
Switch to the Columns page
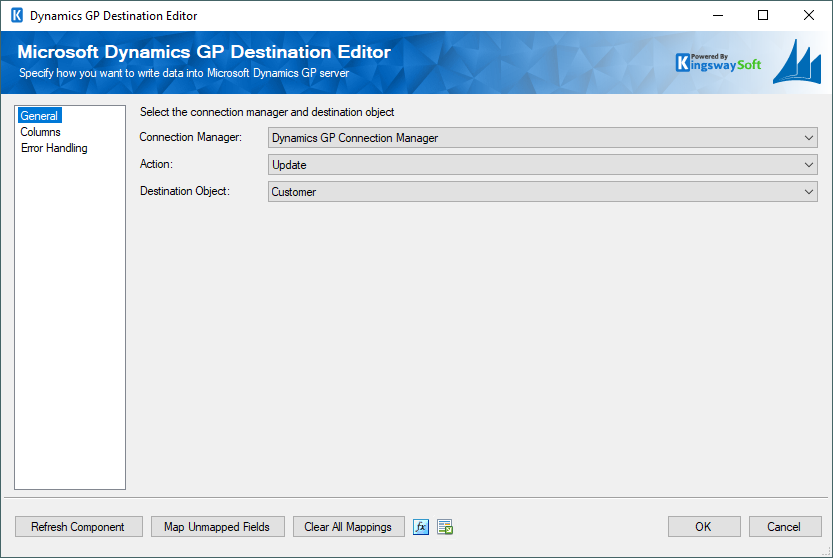40,132
